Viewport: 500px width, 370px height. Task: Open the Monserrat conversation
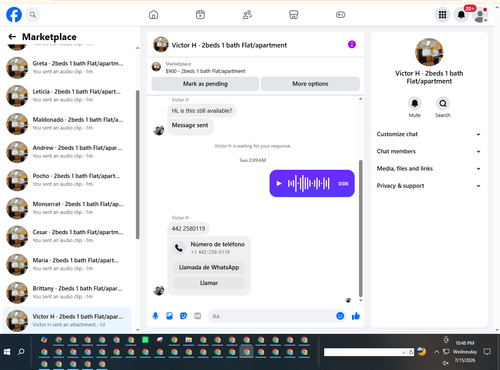[x=67, y=208]
